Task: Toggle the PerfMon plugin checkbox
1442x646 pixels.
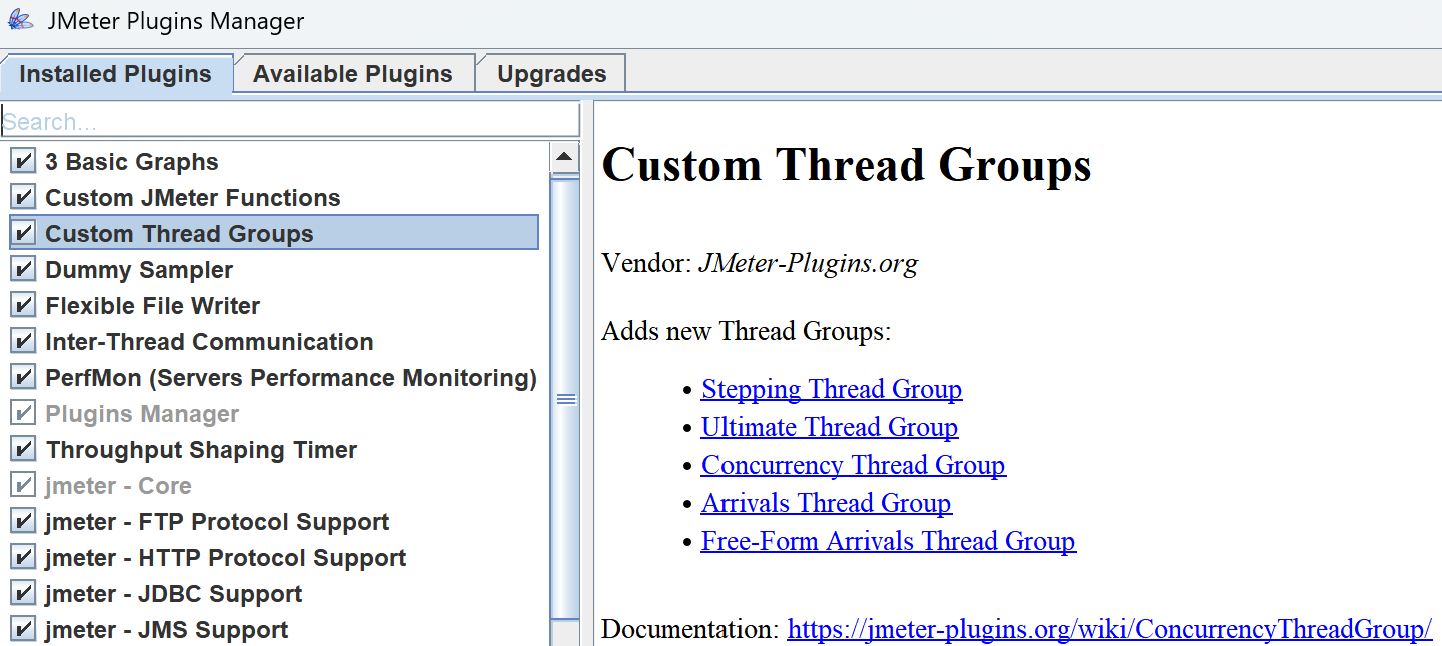Action: [23, 378]
